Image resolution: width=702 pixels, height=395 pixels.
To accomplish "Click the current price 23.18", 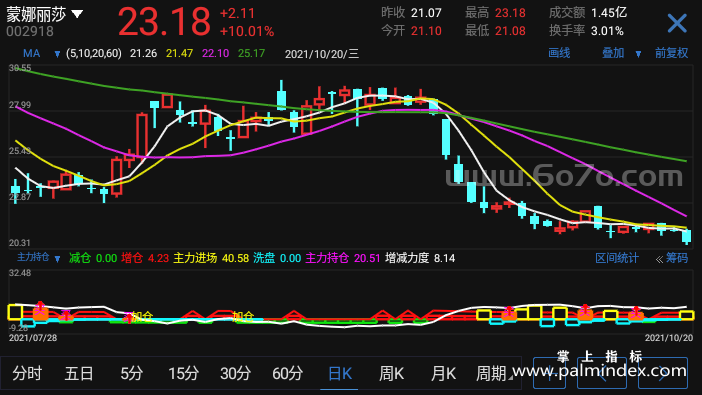I will 164,21.
